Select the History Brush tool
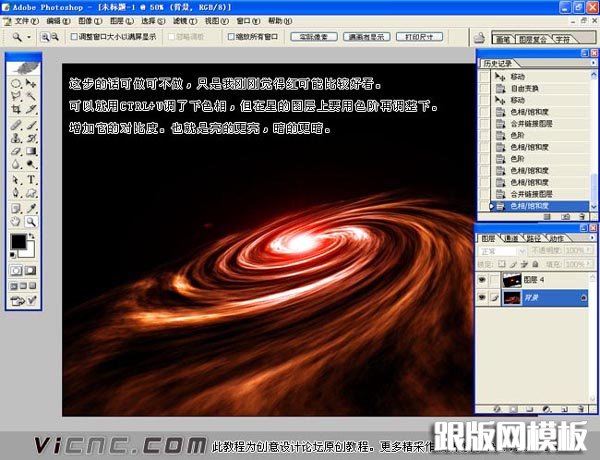Image resolution: width=600 pixels, height=460 pixels. (31, 138)
